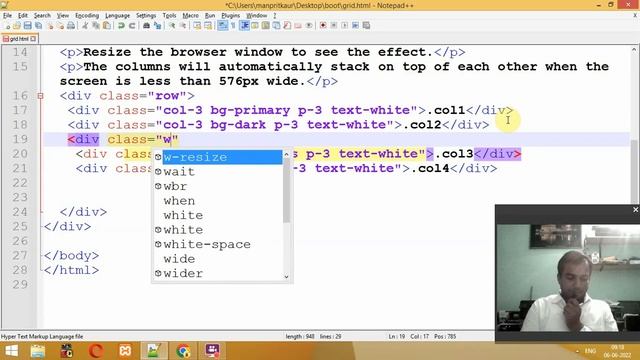The width and height of the screenshot is (640, 360).
Task: Open the File menu
Action: coord(7,16)
